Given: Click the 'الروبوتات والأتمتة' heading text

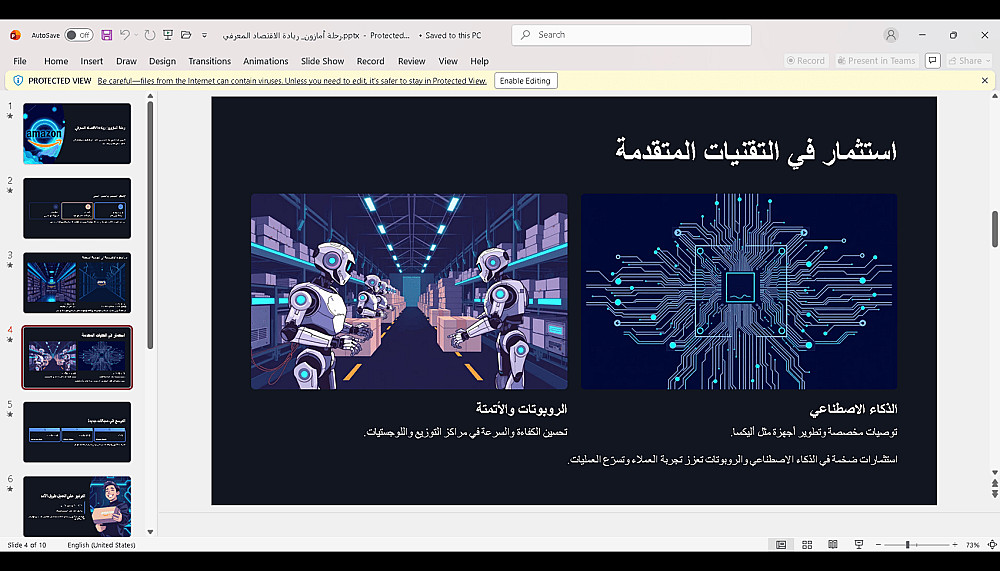Looking at the screenshot, I should (x=521, y=408).
